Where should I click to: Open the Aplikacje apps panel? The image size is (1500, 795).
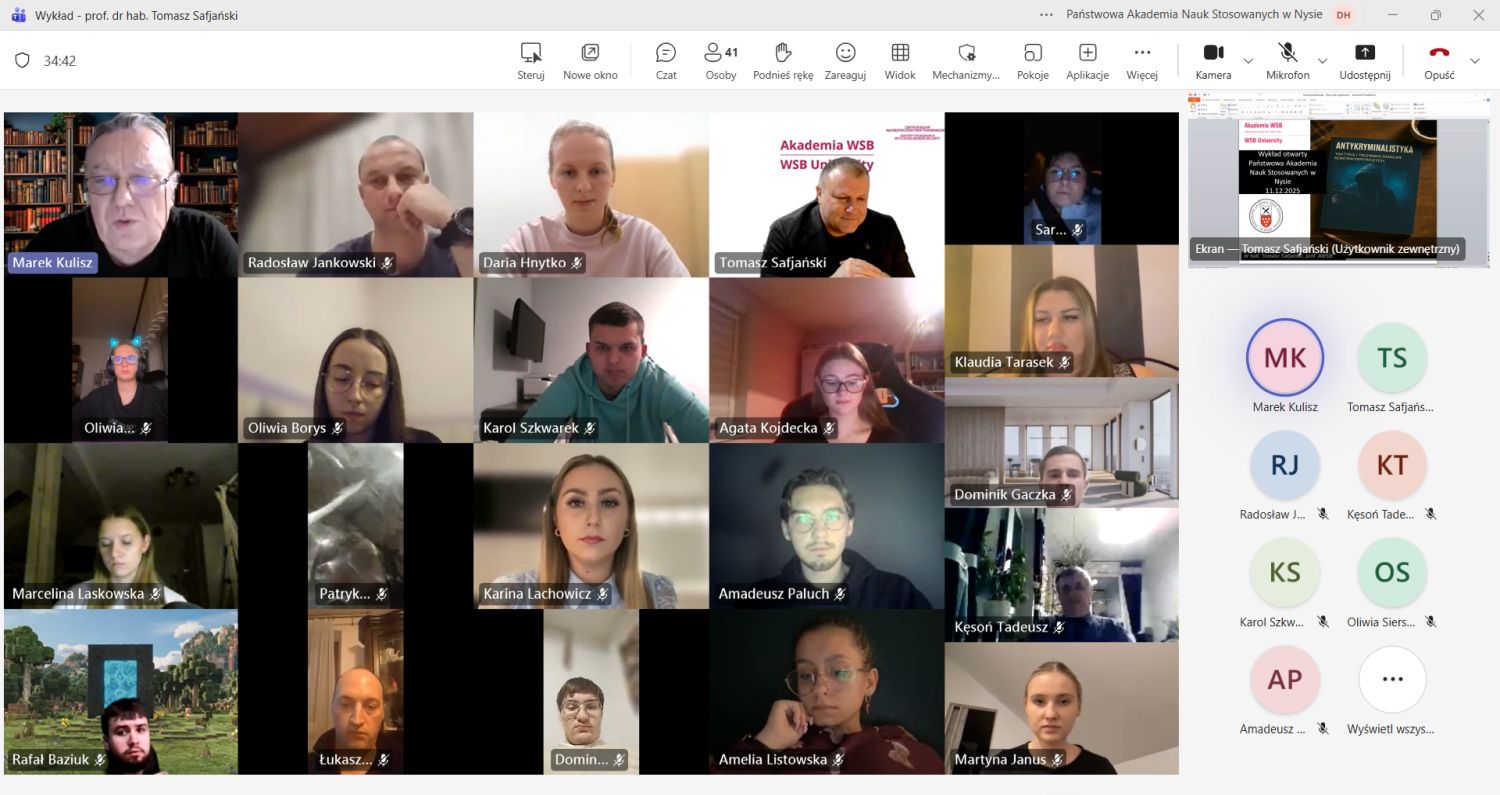(x=1087, y=60)
